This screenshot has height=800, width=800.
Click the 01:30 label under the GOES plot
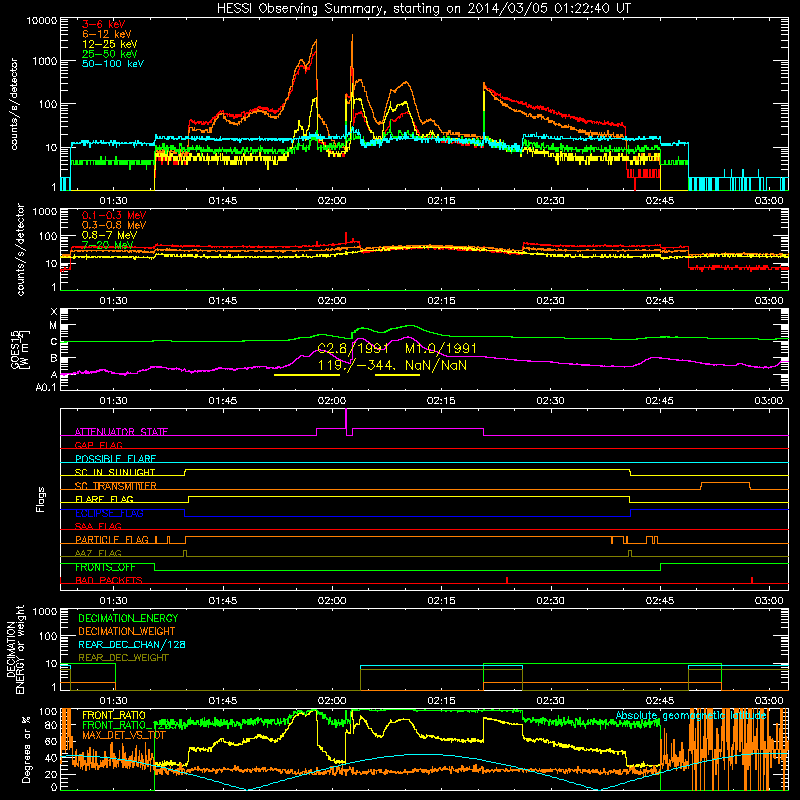(113, 401)
